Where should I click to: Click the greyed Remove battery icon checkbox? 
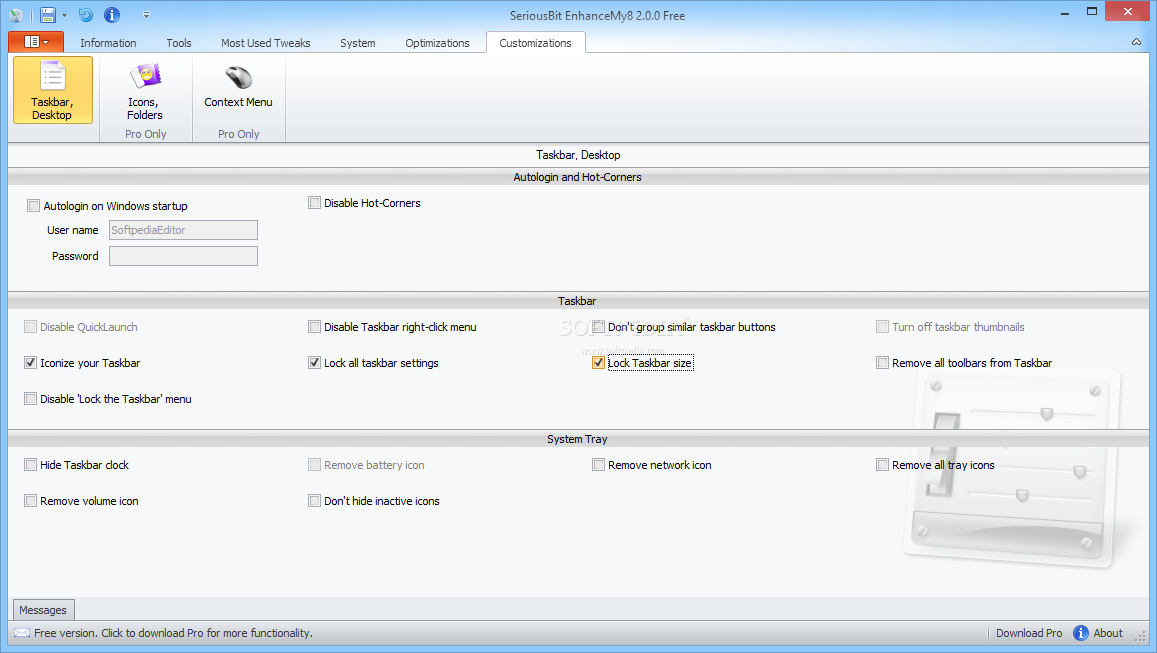click(314, 465)
